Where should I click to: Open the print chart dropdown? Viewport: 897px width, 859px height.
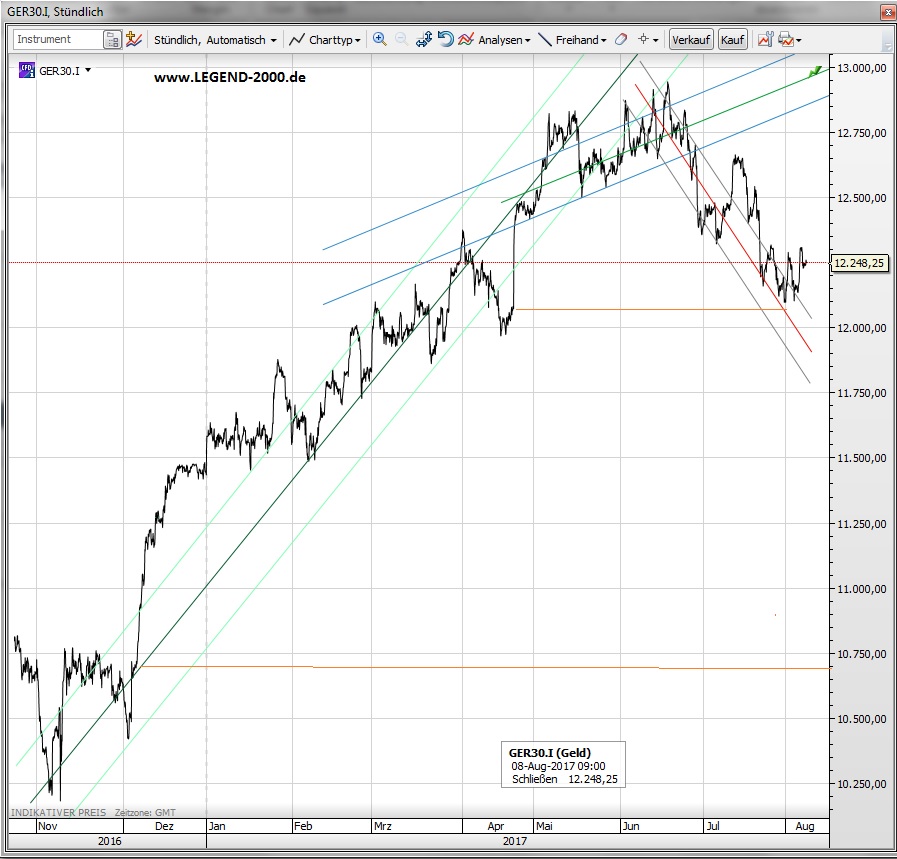[791, 40]
